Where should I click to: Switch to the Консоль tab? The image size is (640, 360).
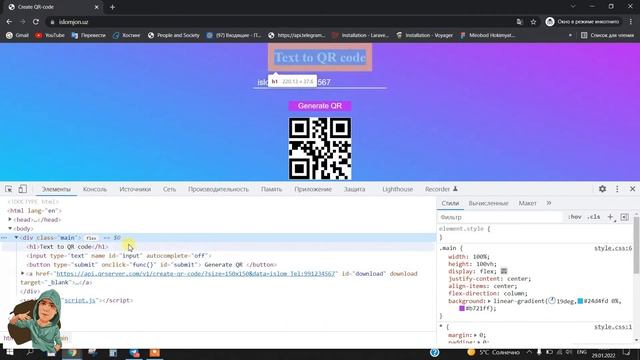point(95,189)
